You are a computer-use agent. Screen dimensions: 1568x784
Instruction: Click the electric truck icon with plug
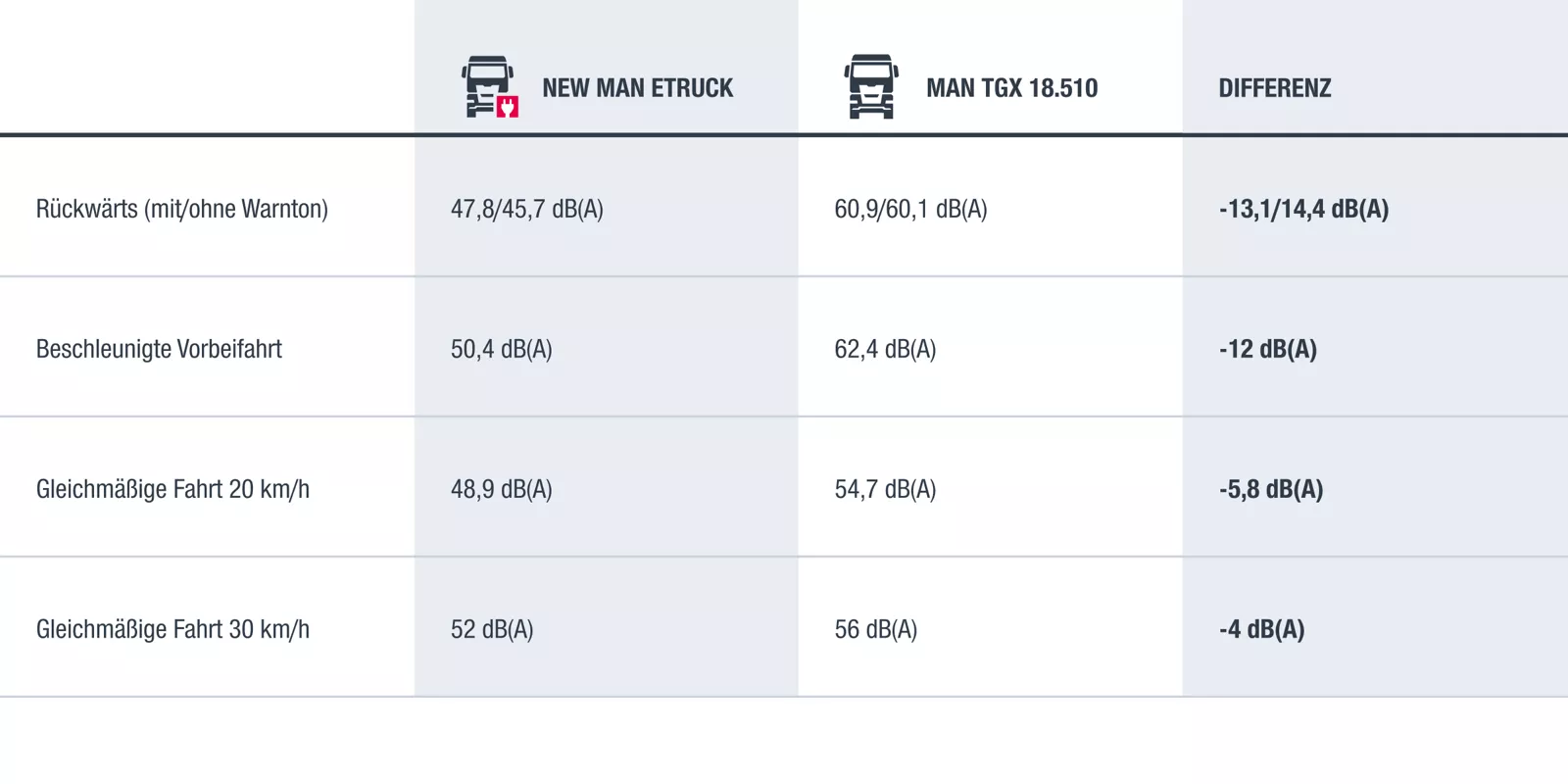489,87
